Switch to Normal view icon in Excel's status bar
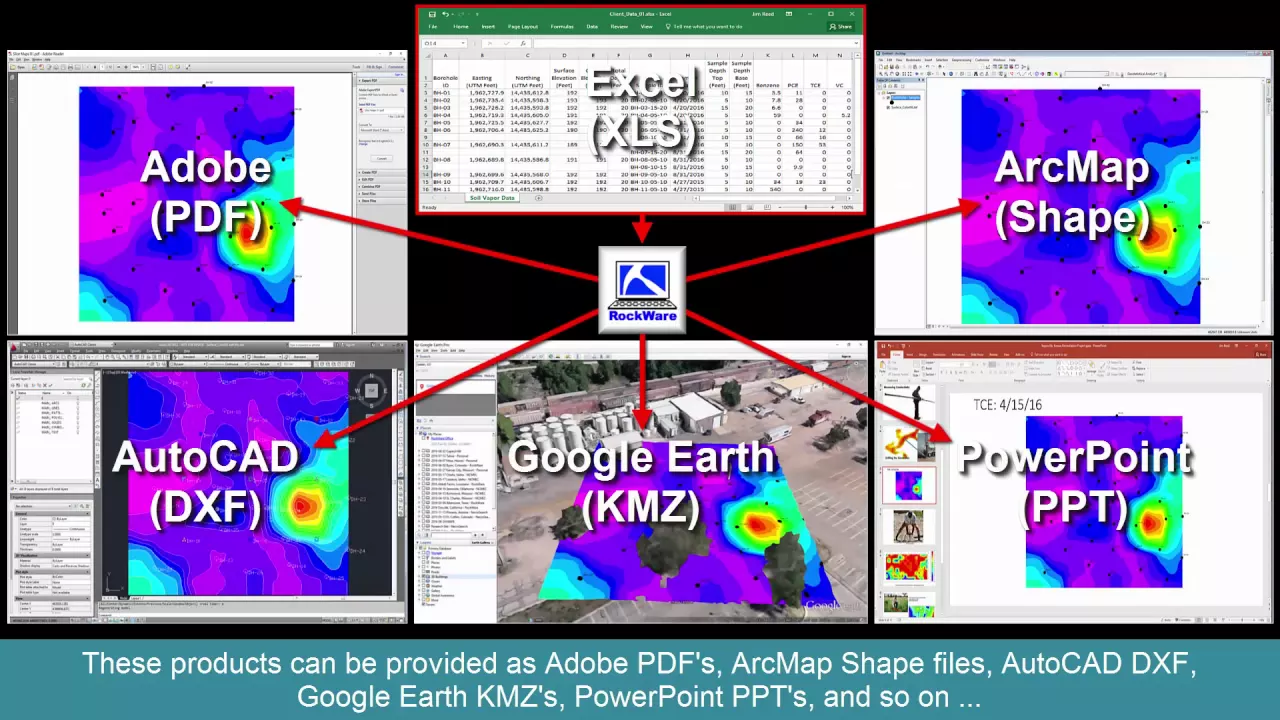1280x720 pixels. pyautogui.click(x=733, y=207)
